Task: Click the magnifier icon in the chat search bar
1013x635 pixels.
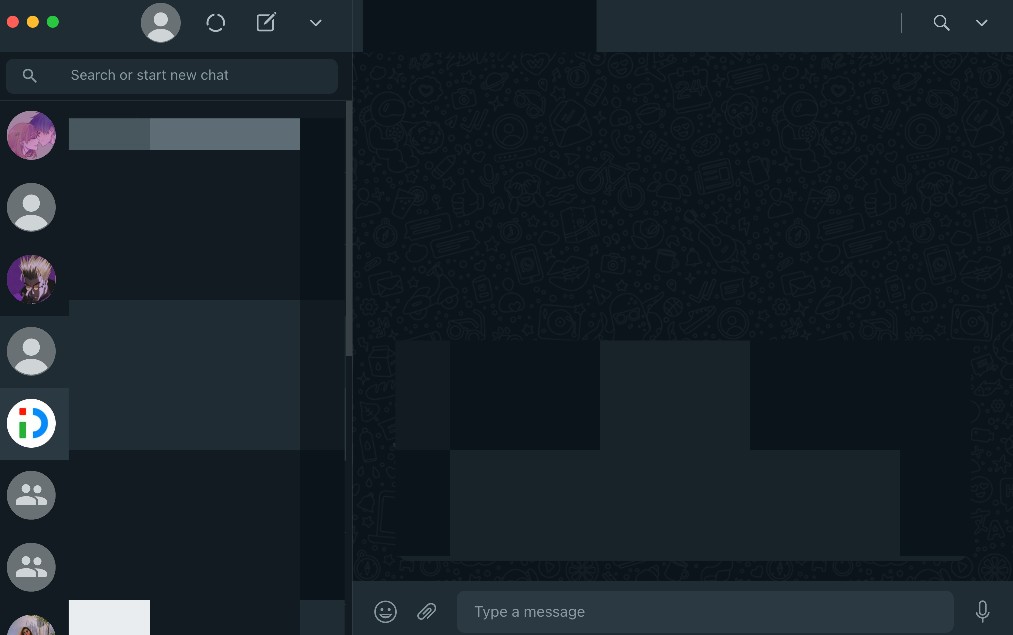Action: coord(30,76)
